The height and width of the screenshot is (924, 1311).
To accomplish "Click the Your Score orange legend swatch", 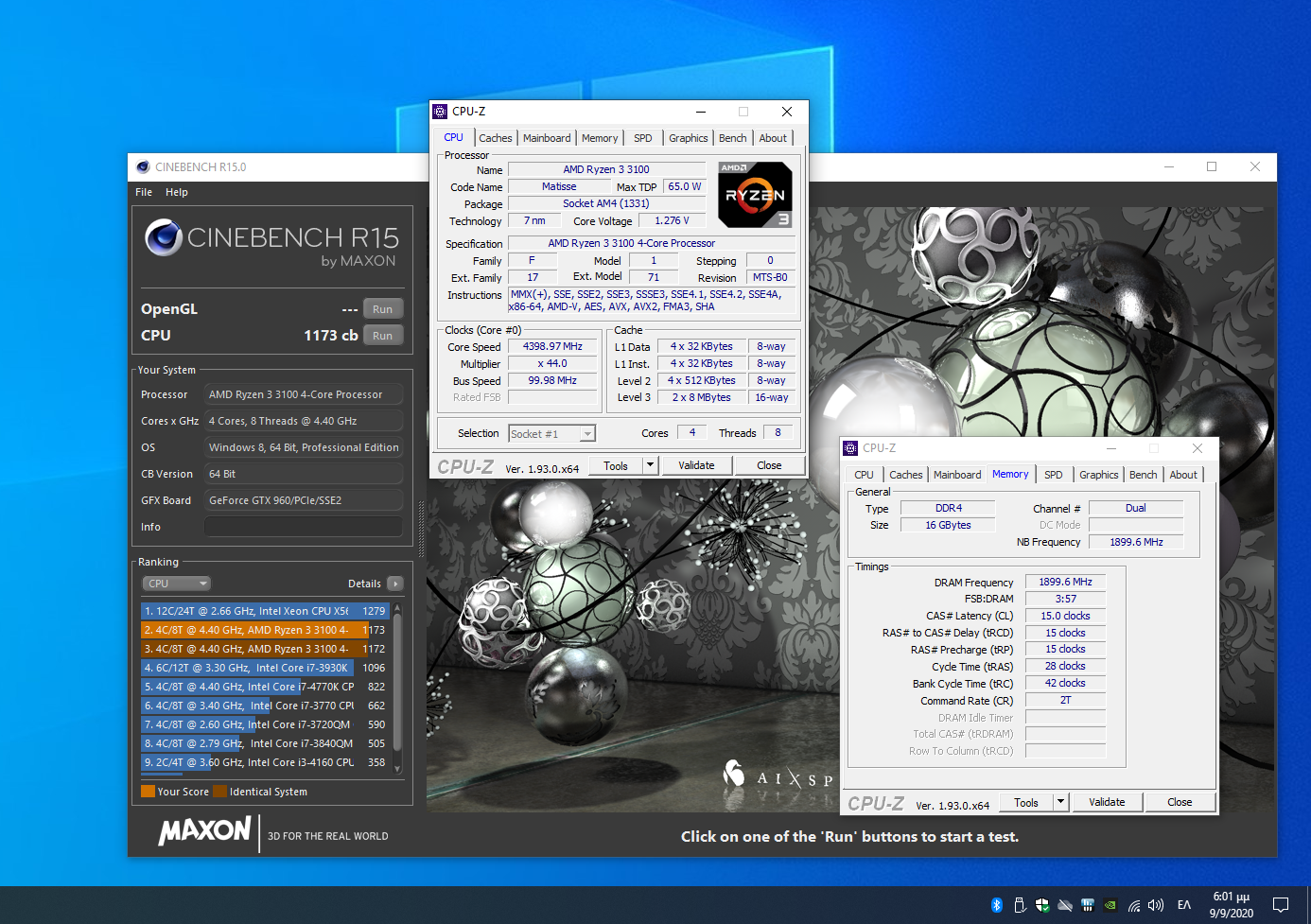I will [x=148, y=792].
